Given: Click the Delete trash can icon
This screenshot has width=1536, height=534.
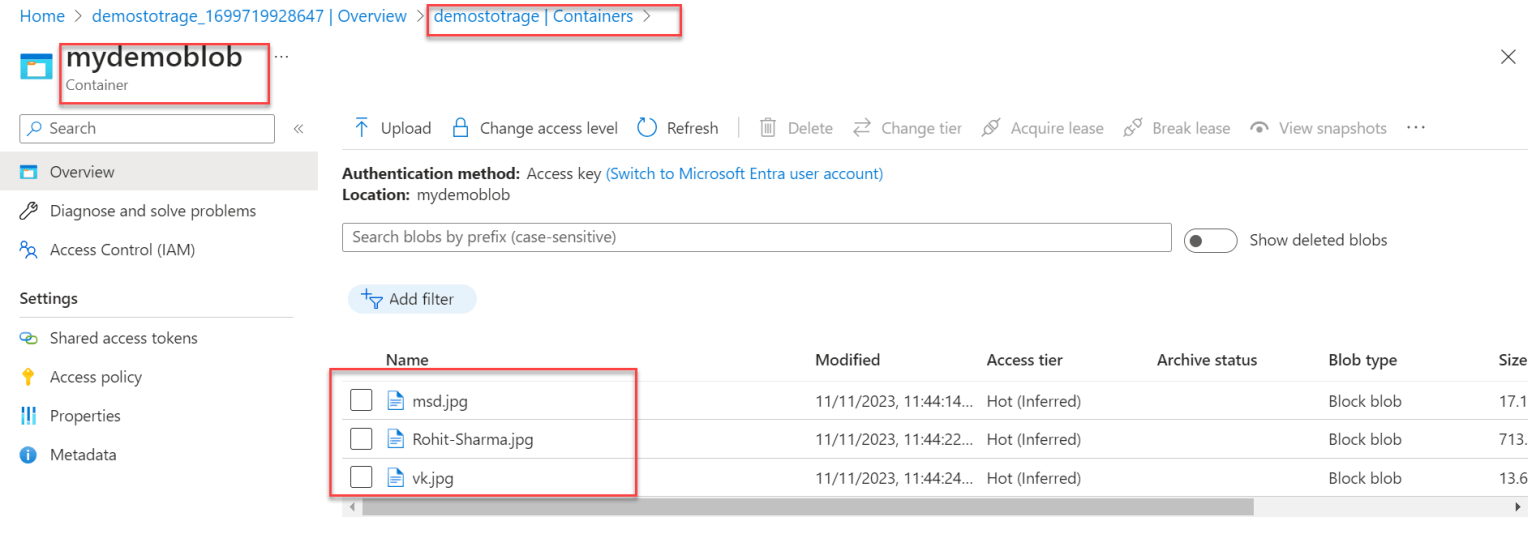Looking at the screenshot, I should click(x=768, y=128).
